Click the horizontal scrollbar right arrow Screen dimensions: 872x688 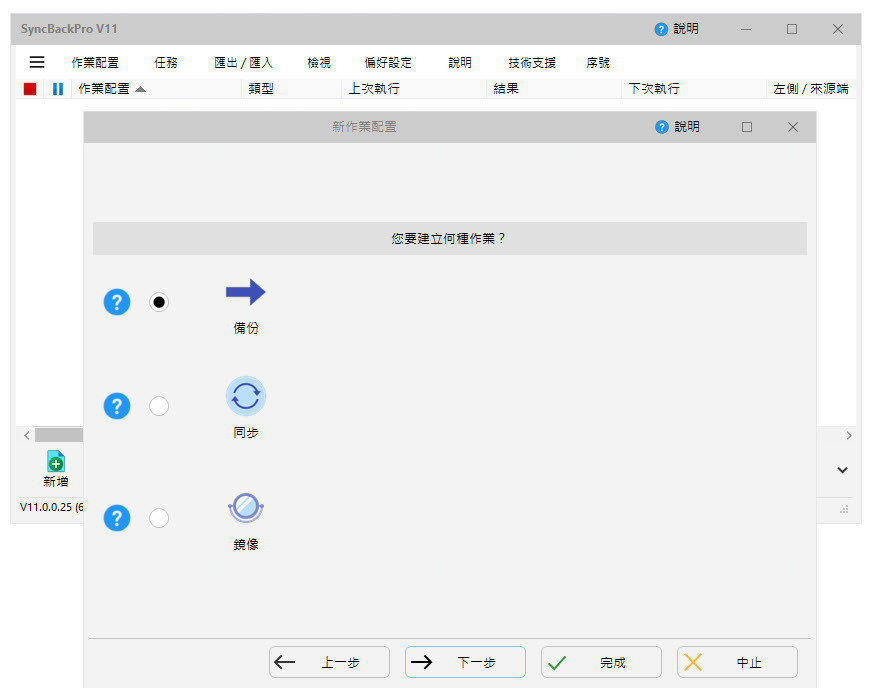849,435
